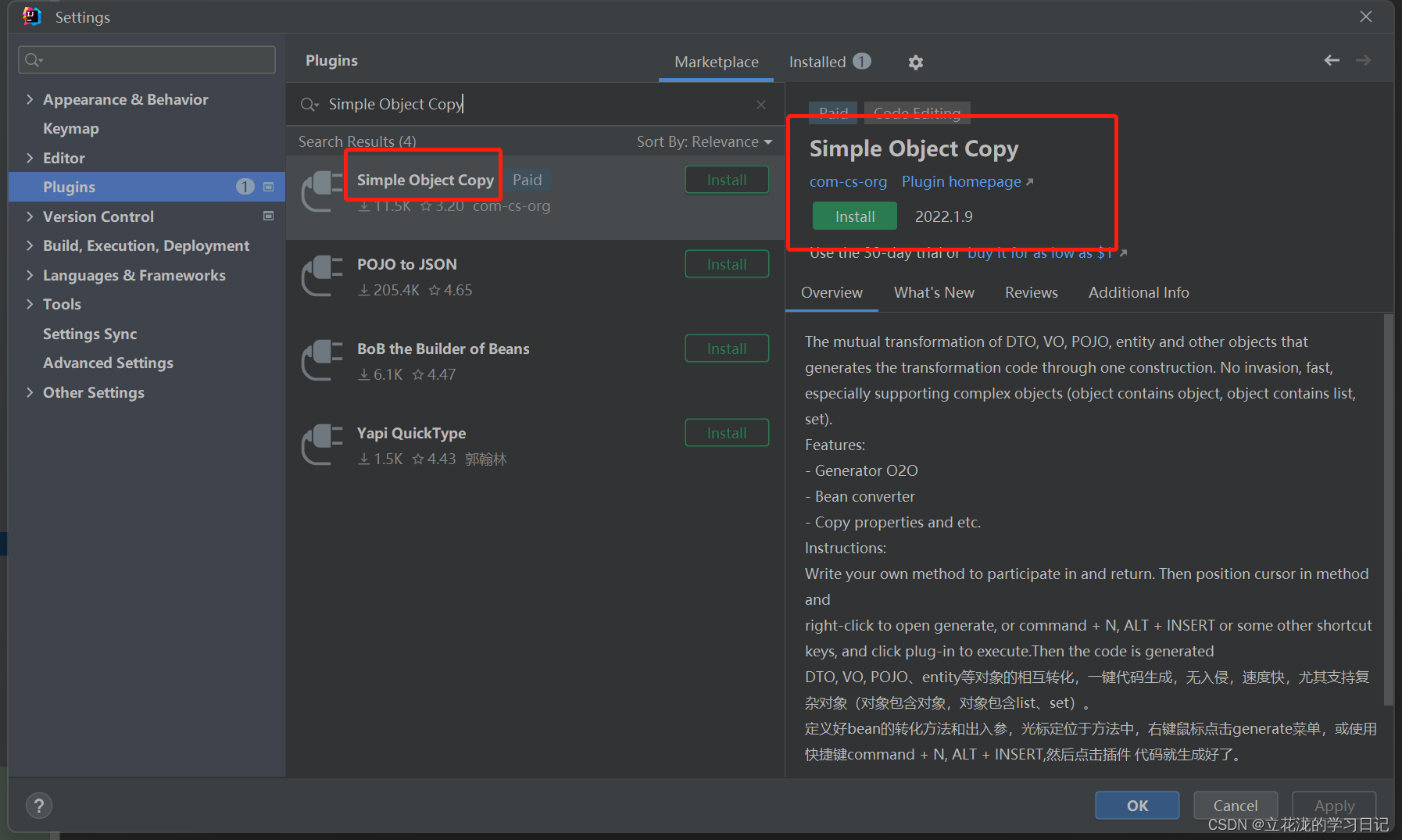
Task: Click the Paid tag in details pane
Action: click(833, 113)
